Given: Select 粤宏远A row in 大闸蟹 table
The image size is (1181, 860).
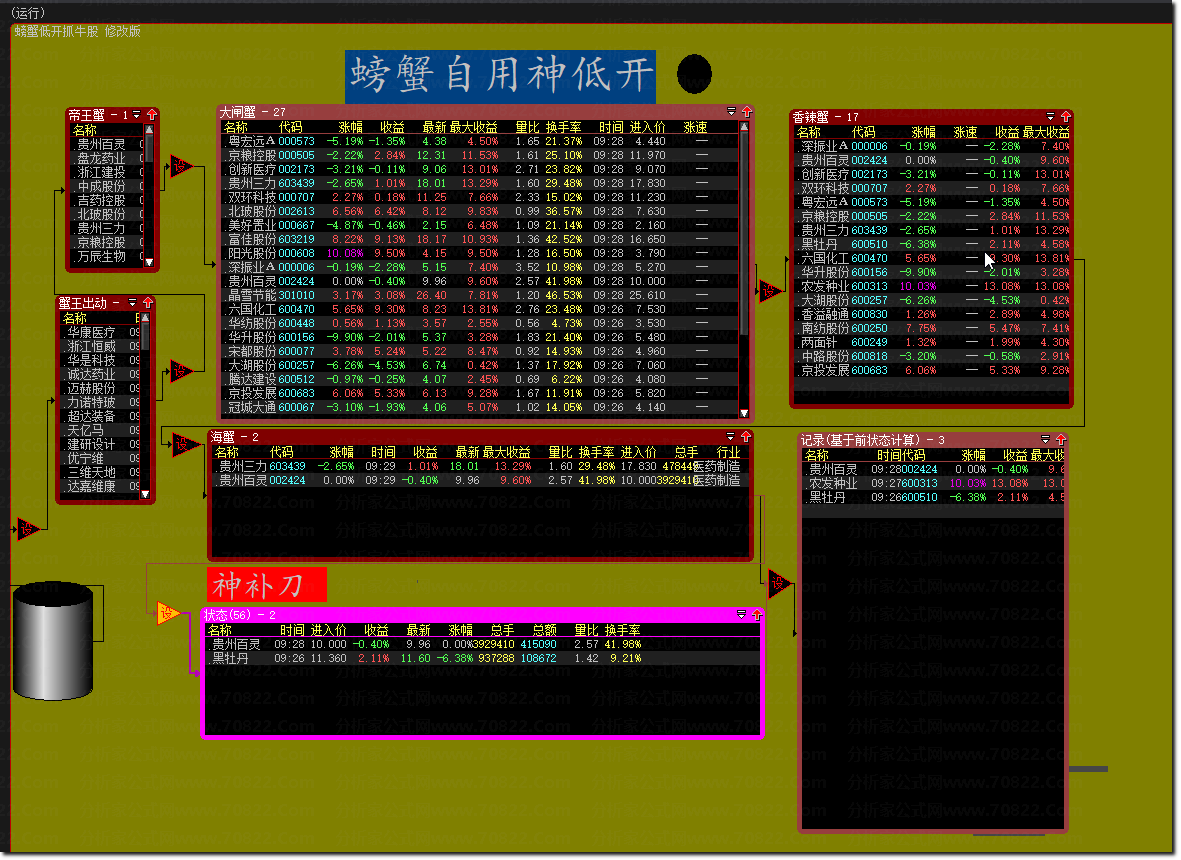Looking at the screenshot, I should (481, 141).
